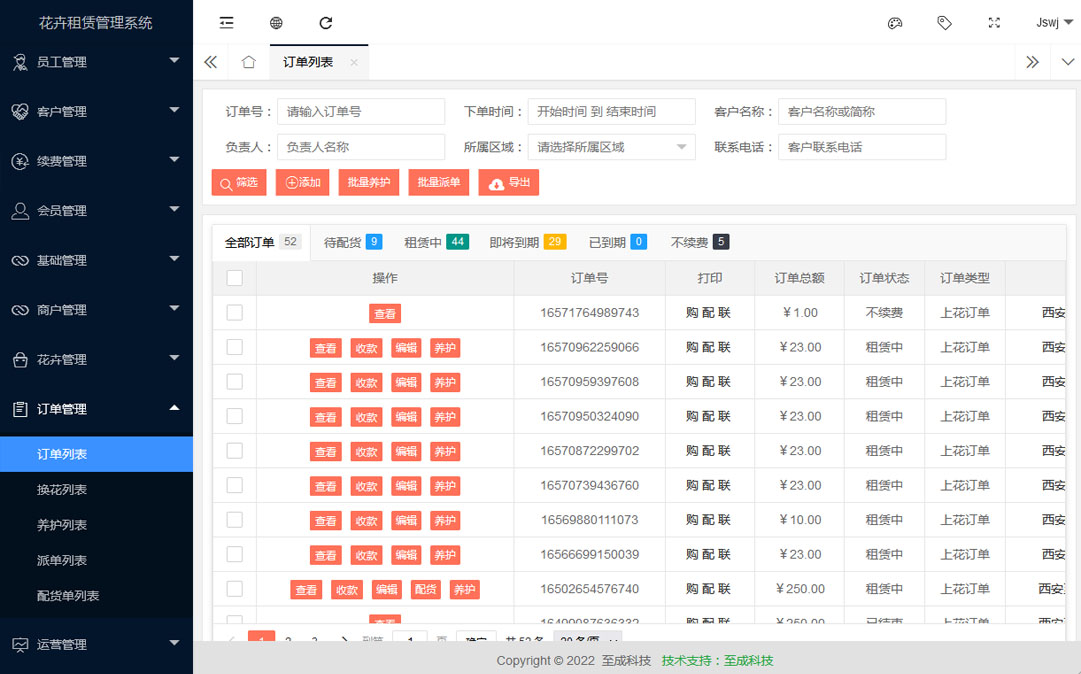Toggle fullscreen mode icon
The height and width of the screenshot is (674, 1081).
994,23
